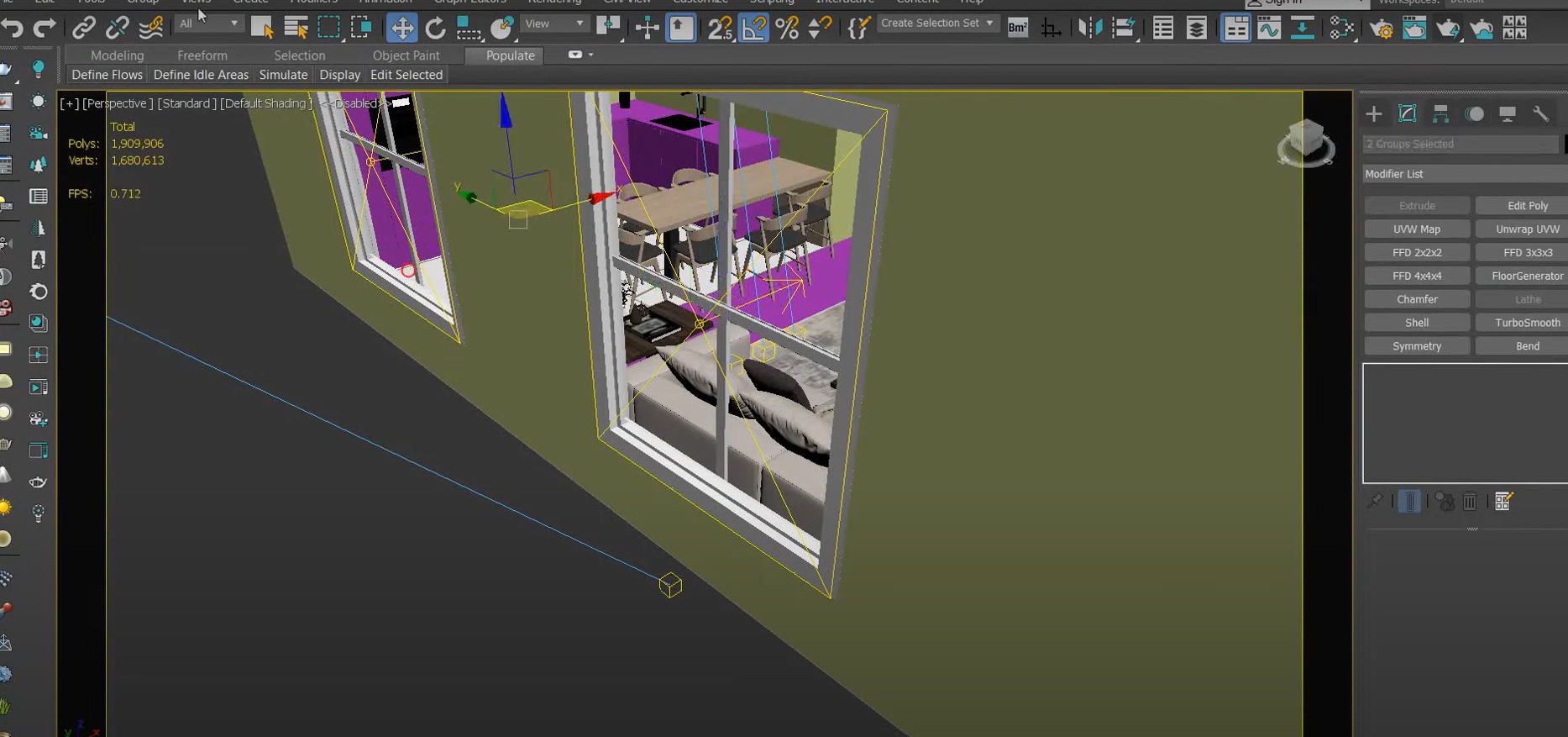The height and width of the screenshot is (737, 1568).
Task: Open the Mirror tool
Action: [1089, 28]
